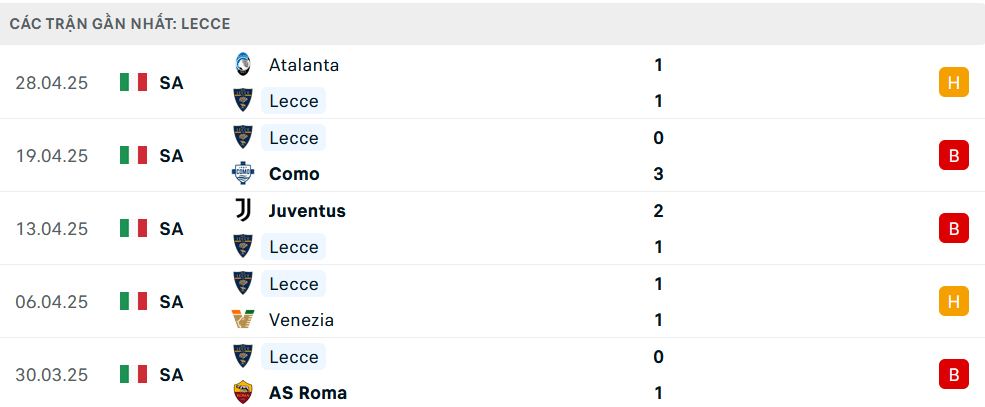This screenshot has width=985, height=407.
Task: Open the AS Roma team link
Action: pos(308,393)
